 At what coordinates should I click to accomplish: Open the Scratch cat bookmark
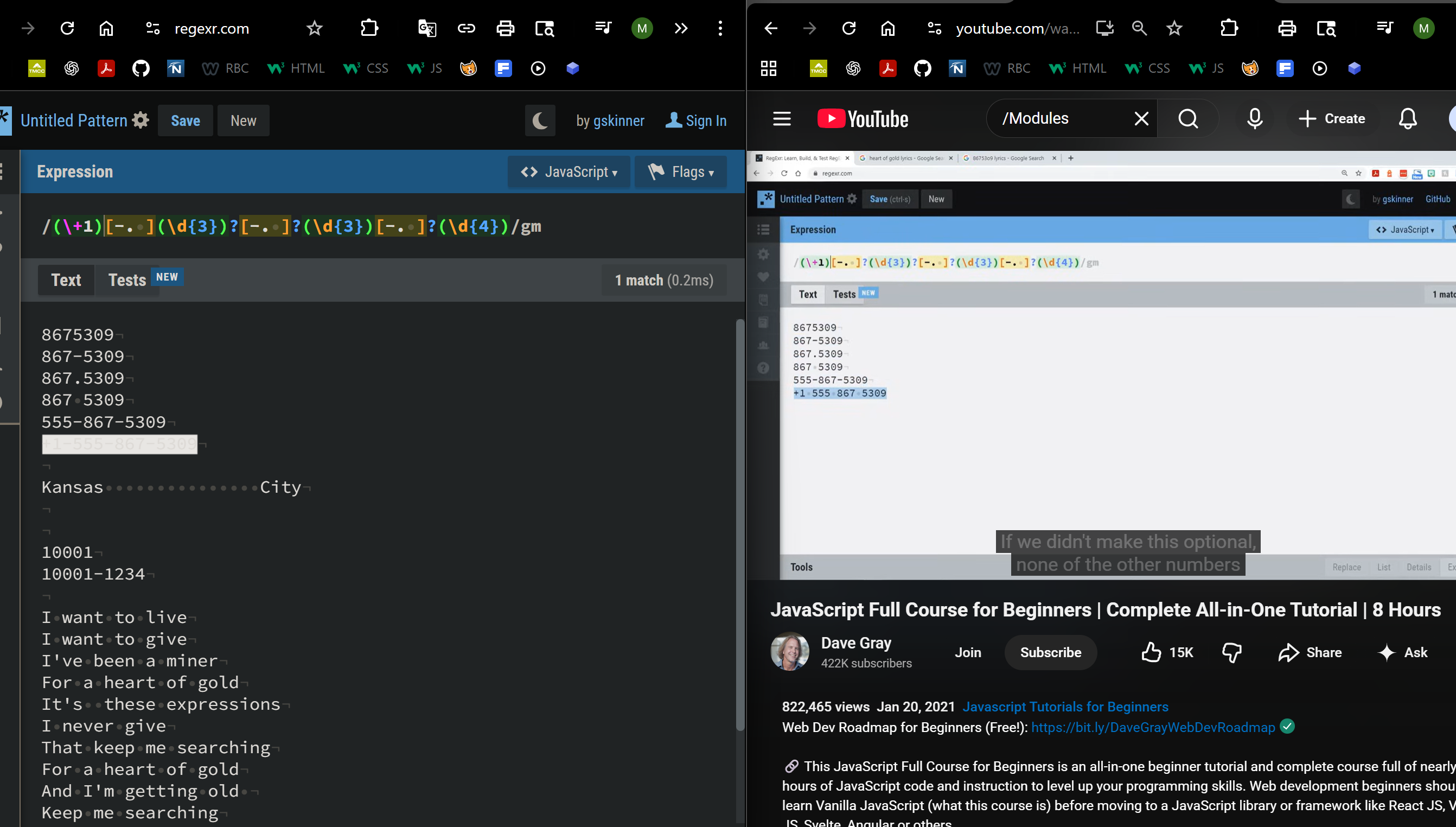click(469, 68)
